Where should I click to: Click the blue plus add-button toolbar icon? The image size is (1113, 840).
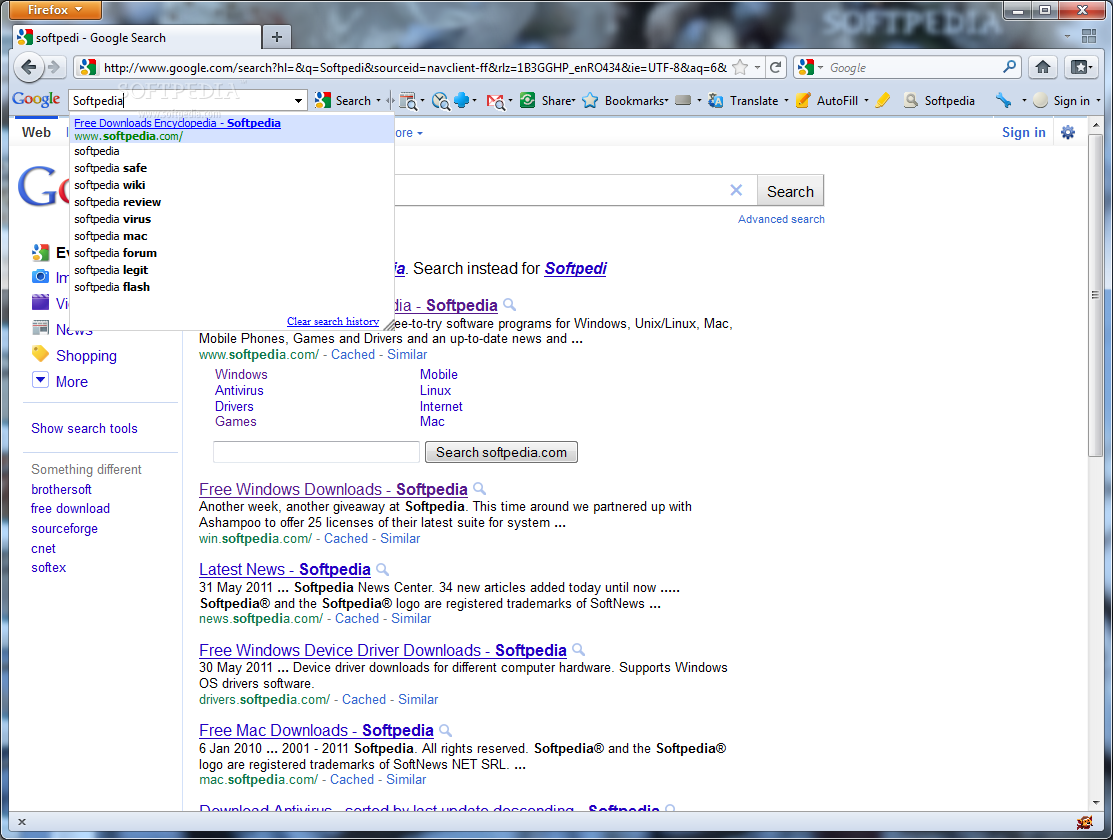pos(461,101)
